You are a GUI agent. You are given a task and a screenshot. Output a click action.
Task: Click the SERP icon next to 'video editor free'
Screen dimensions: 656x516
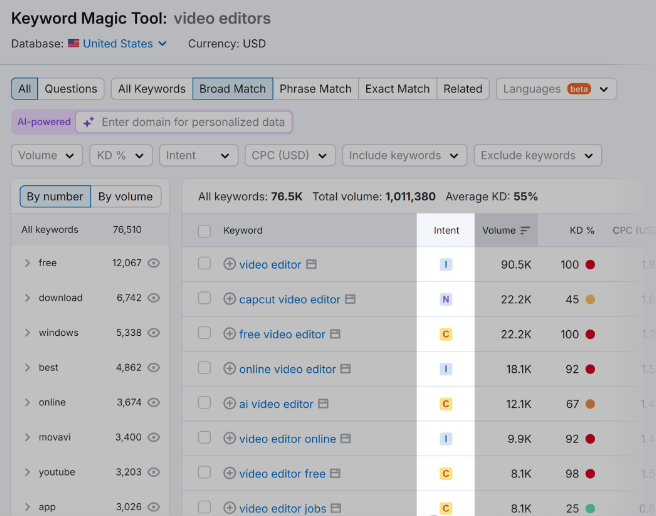[x=335, y=474]
